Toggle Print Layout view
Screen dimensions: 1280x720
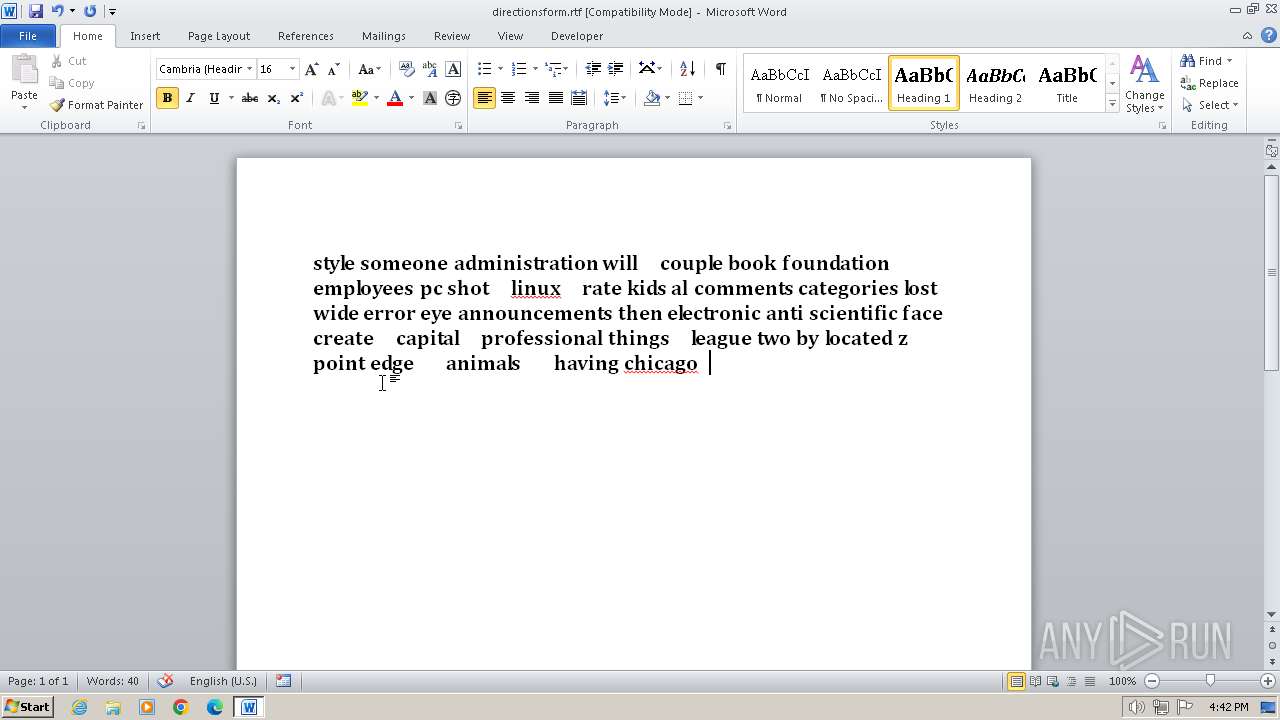pos(1016,681)
